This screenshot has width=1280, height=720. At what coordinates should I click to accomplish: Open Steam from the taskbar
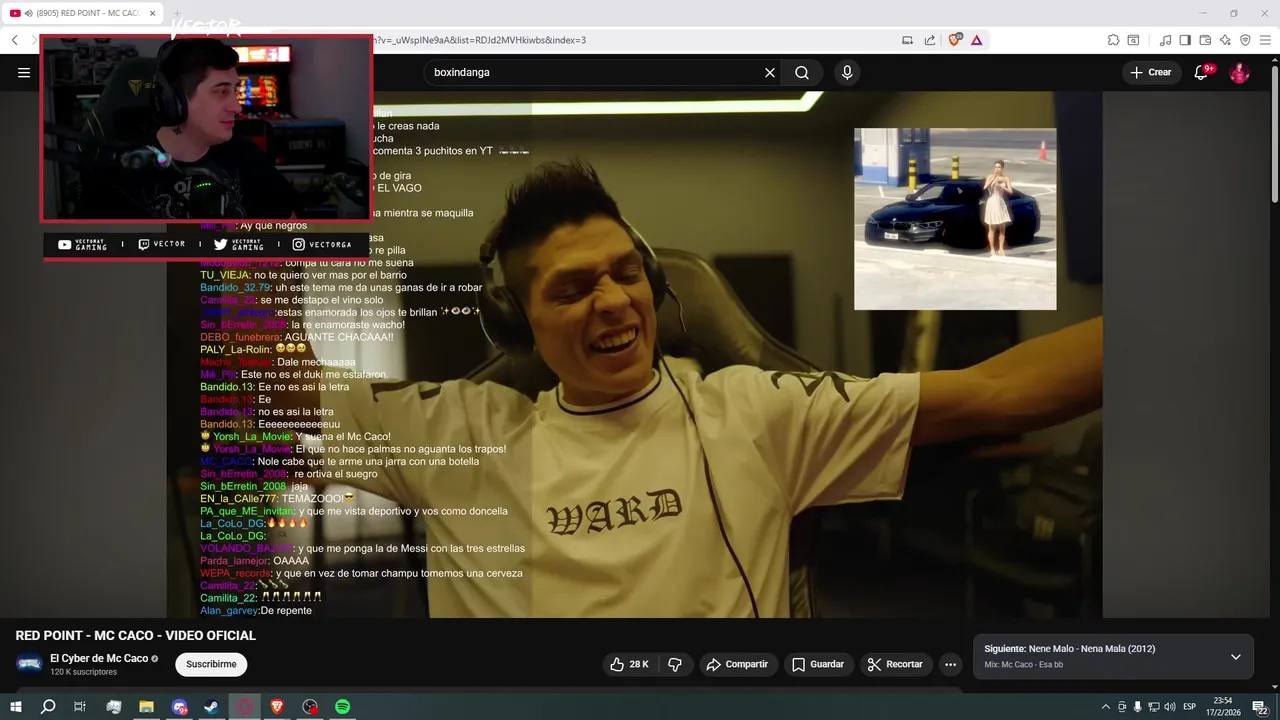pos(211,707)
